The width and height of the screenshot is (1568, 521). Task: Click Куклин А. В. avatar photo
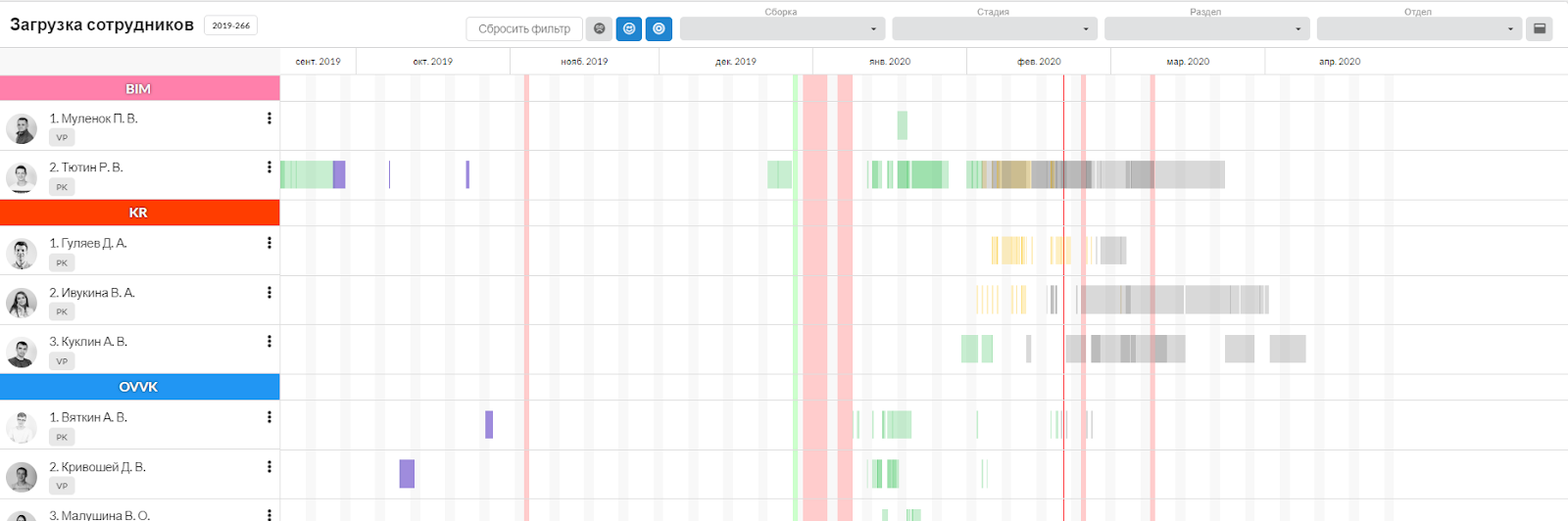click(22, 352)
